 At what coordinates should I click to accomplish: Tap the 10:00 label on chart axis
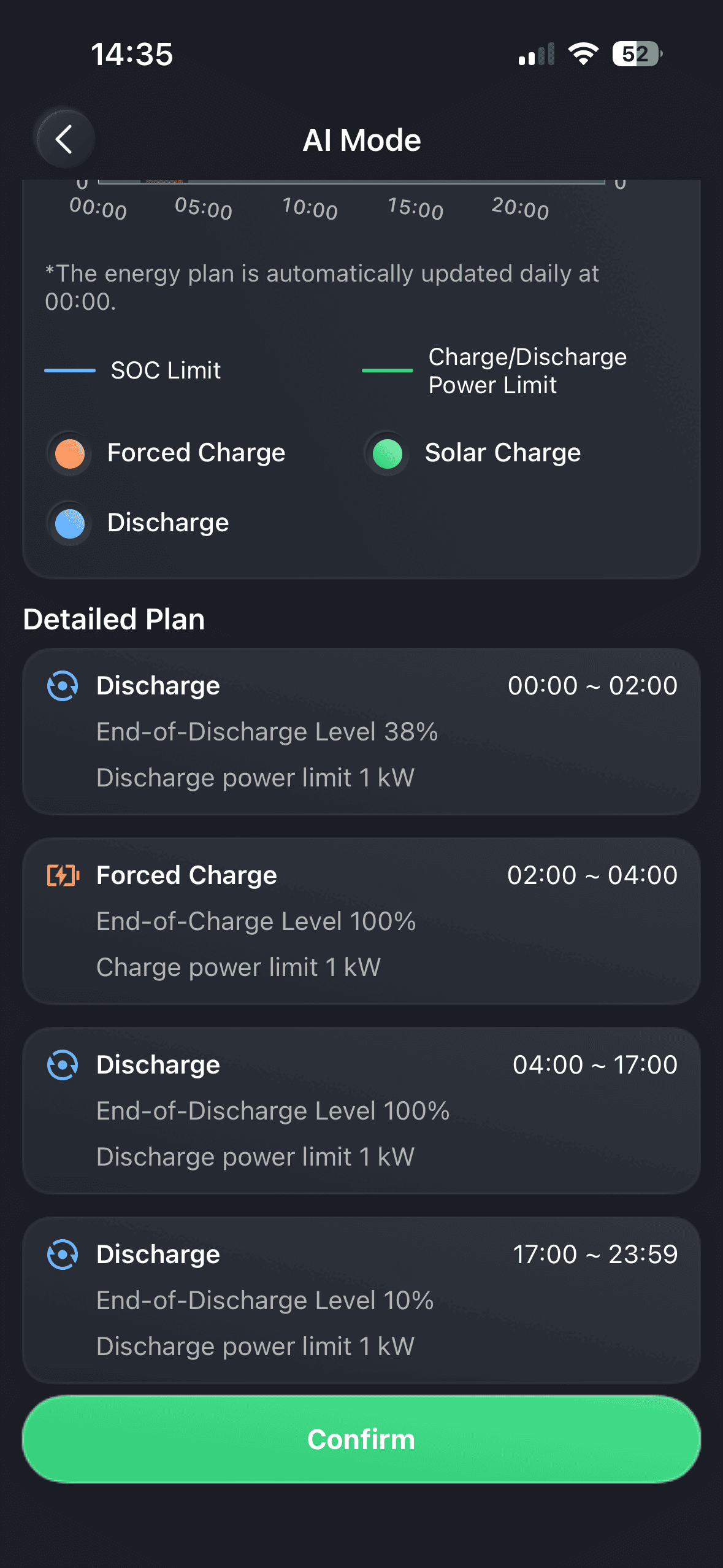point(310,209)
